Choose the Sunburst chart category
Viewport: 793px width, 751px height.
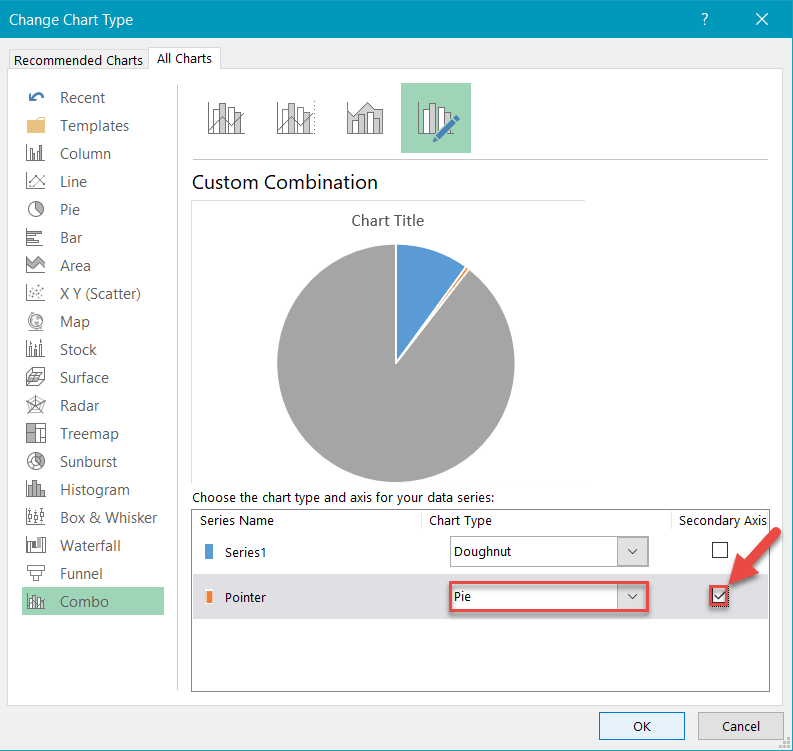point(88,462)
